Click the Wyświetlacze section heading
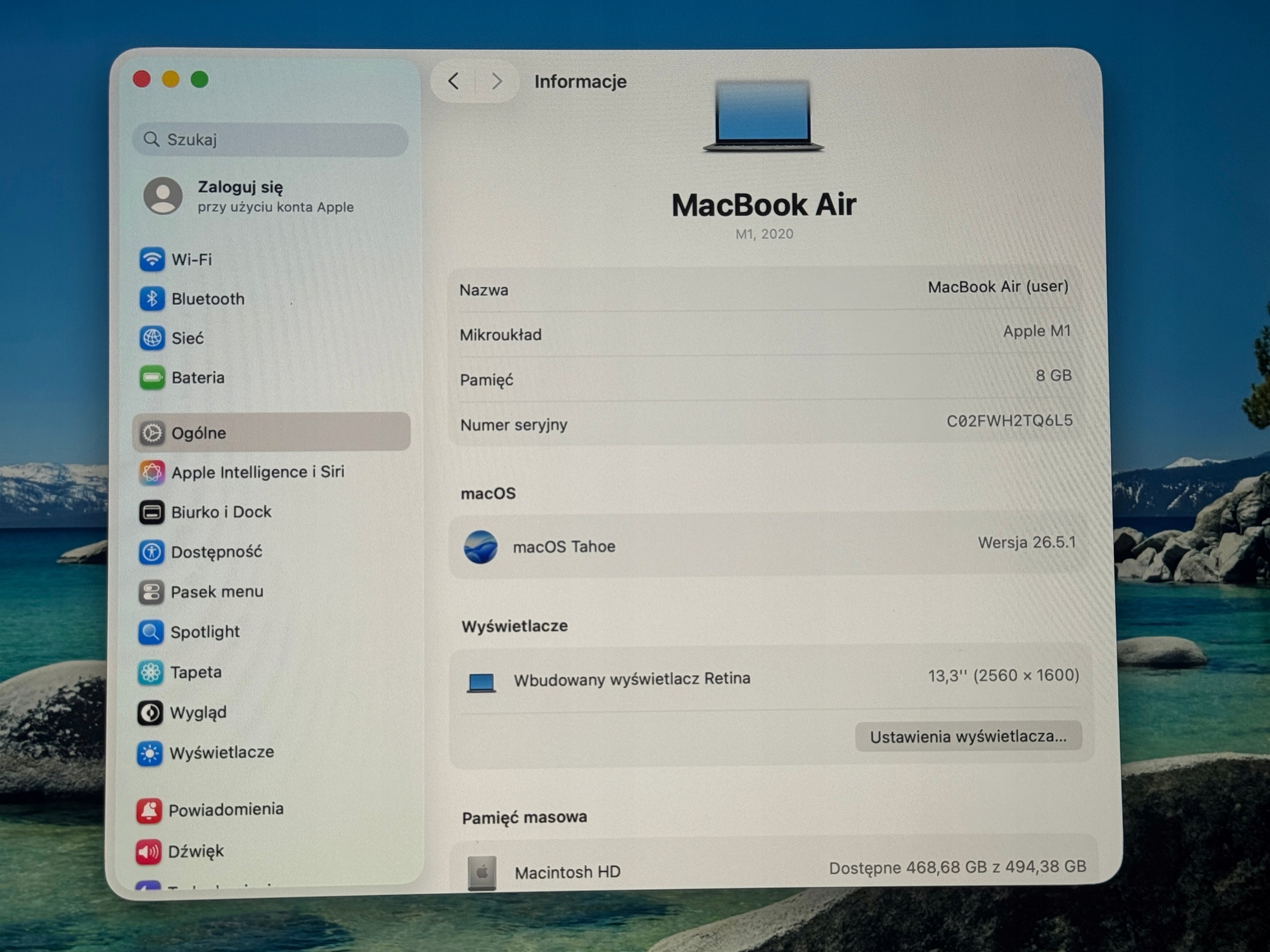Image resolution: width=1270 pixels, height=952 pixels. pyautogui.click(x=514, y=626)
